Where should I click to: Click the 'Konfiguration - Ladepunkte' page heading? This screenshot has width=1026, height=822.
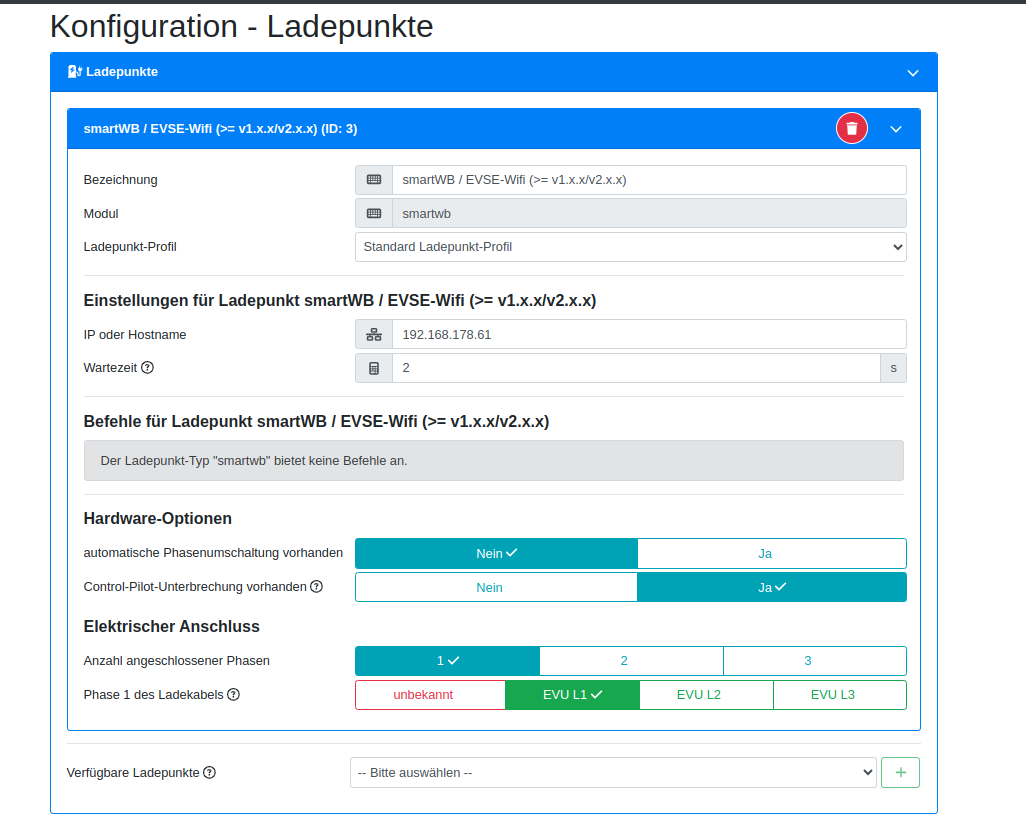coord(241,27)
